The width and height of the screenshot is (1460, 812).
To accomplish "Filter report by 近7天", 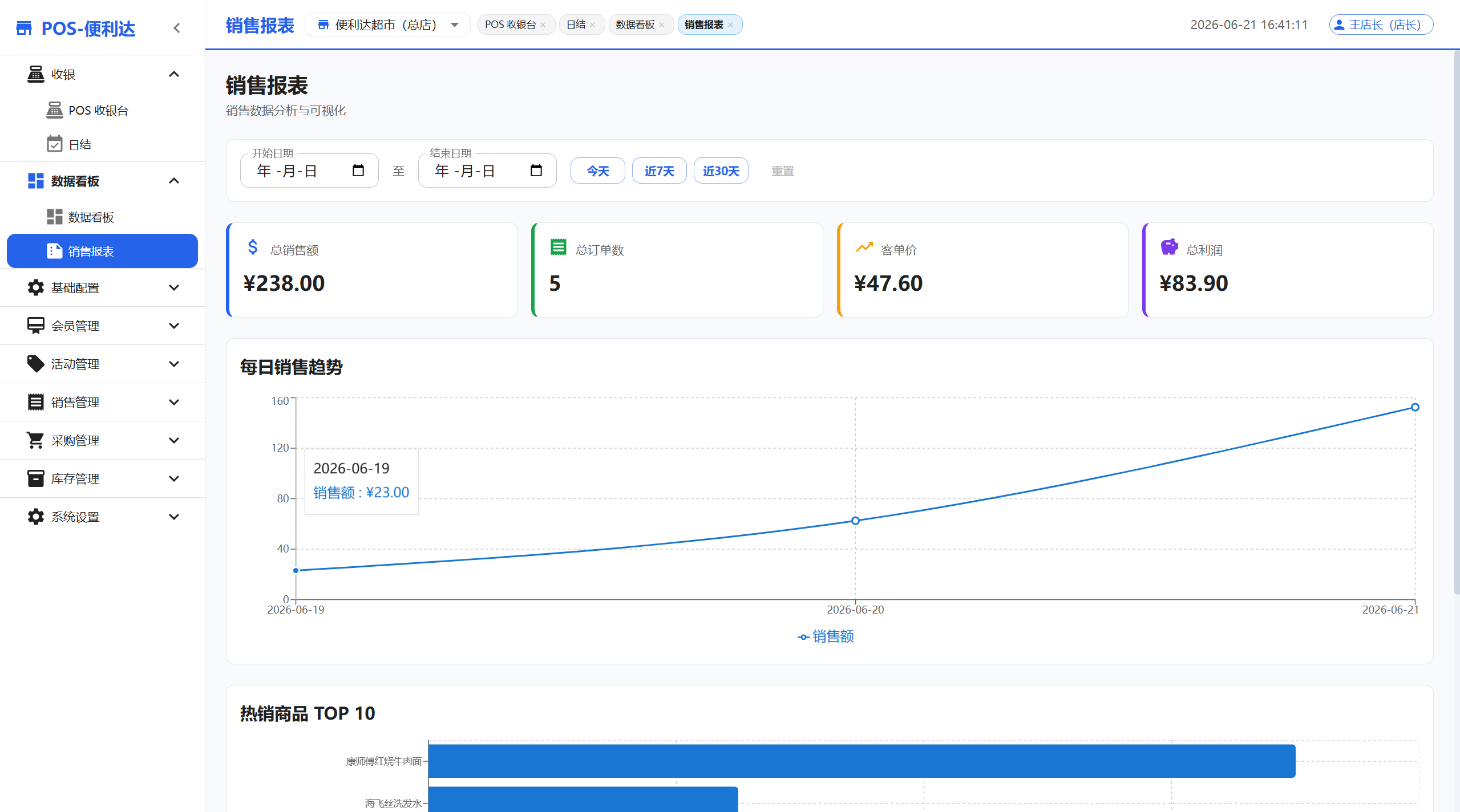I will pyautogui.click(x=659, y=170).
